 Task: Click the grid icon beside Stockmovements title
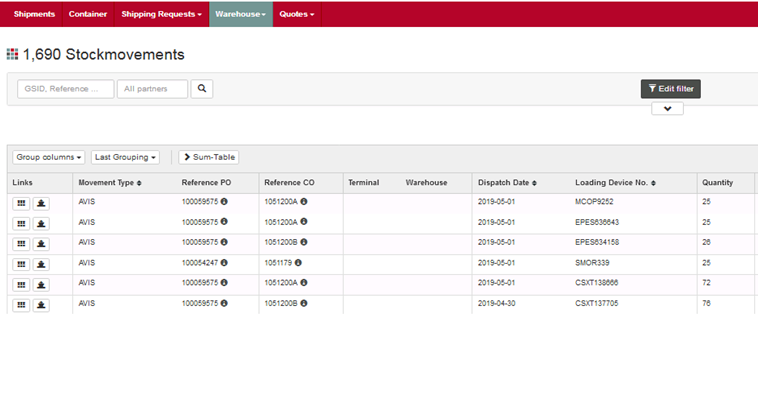(x=12, y=54)
